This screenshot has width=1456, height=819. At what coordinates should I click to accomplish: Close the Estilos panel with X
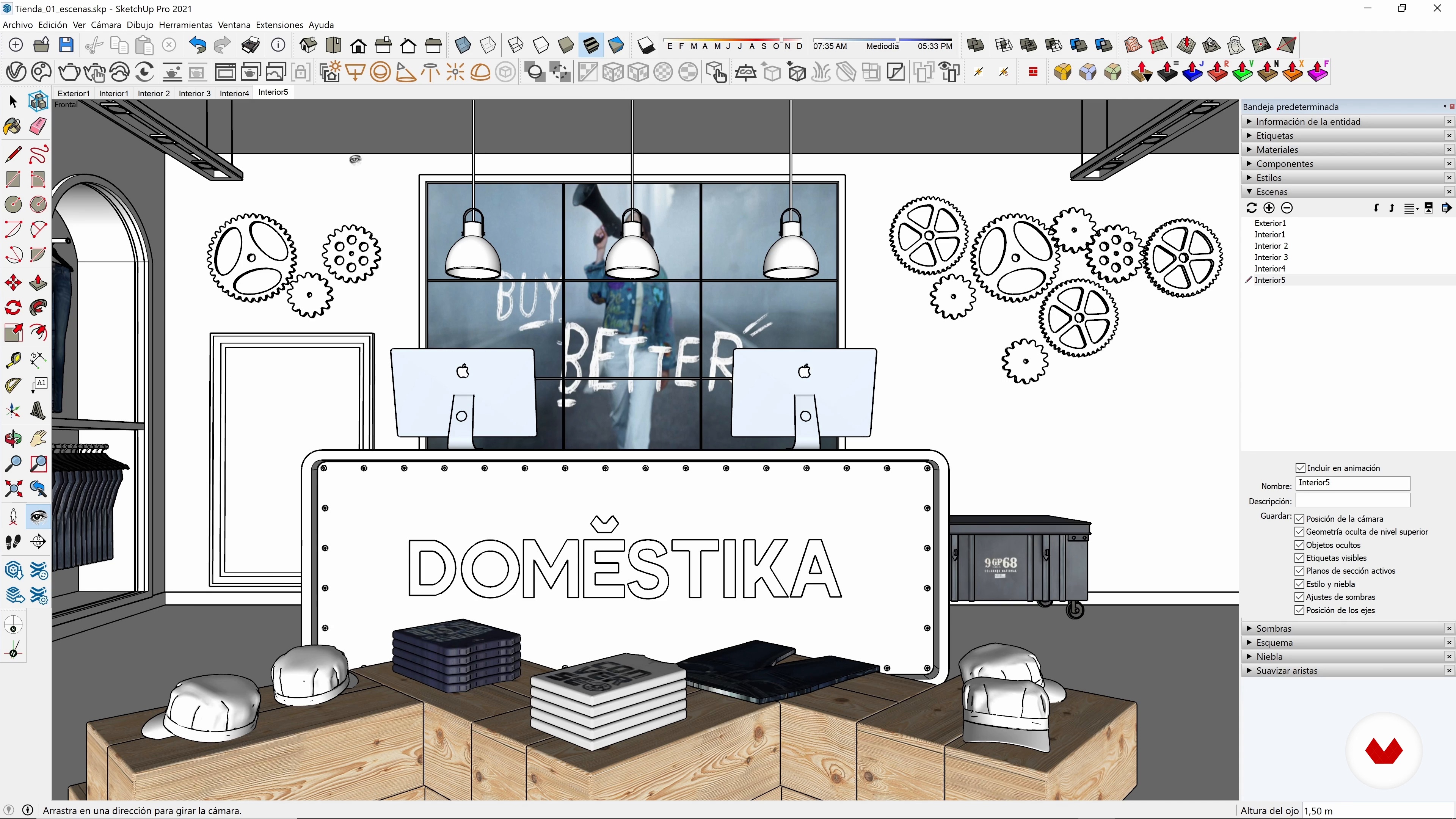pos(1449,178)
